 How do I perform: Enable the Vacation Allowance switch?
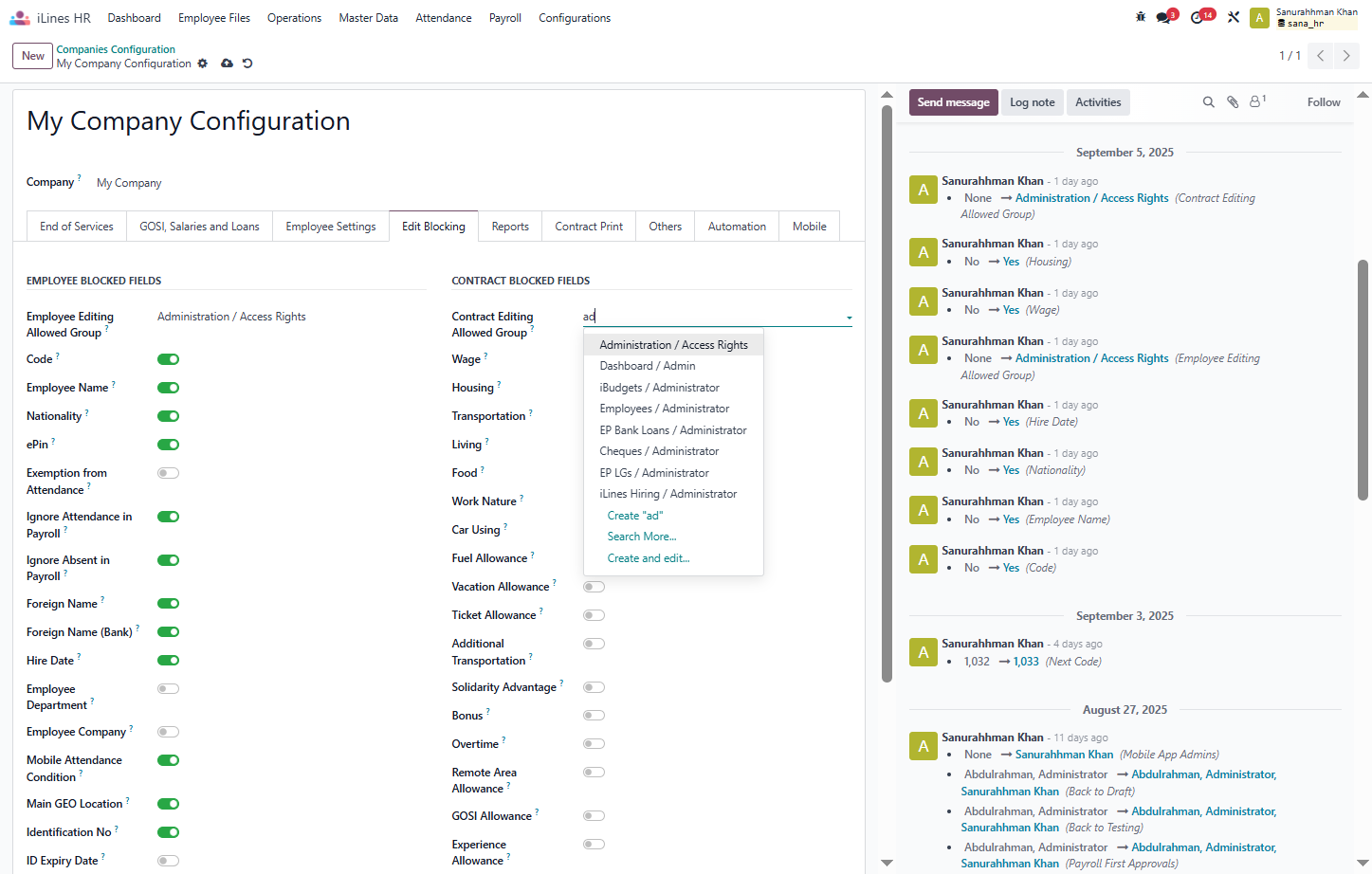click(x=594, y=587)
